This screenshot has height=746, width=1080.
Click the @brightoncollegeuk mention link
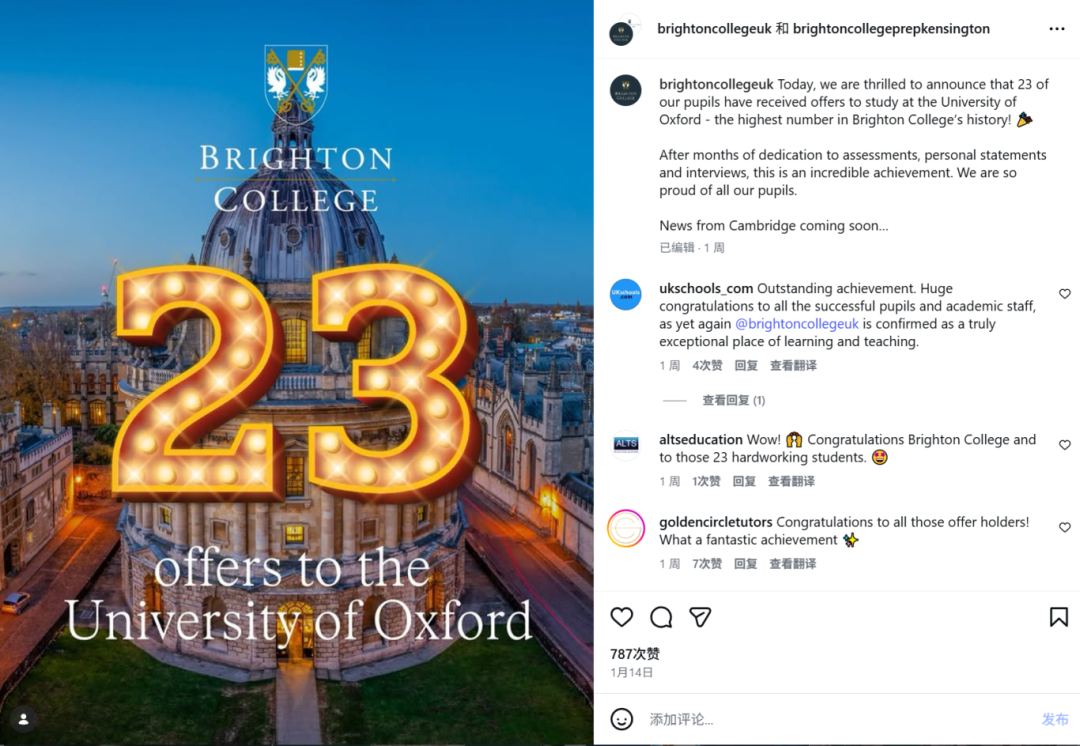click(797, 324)
